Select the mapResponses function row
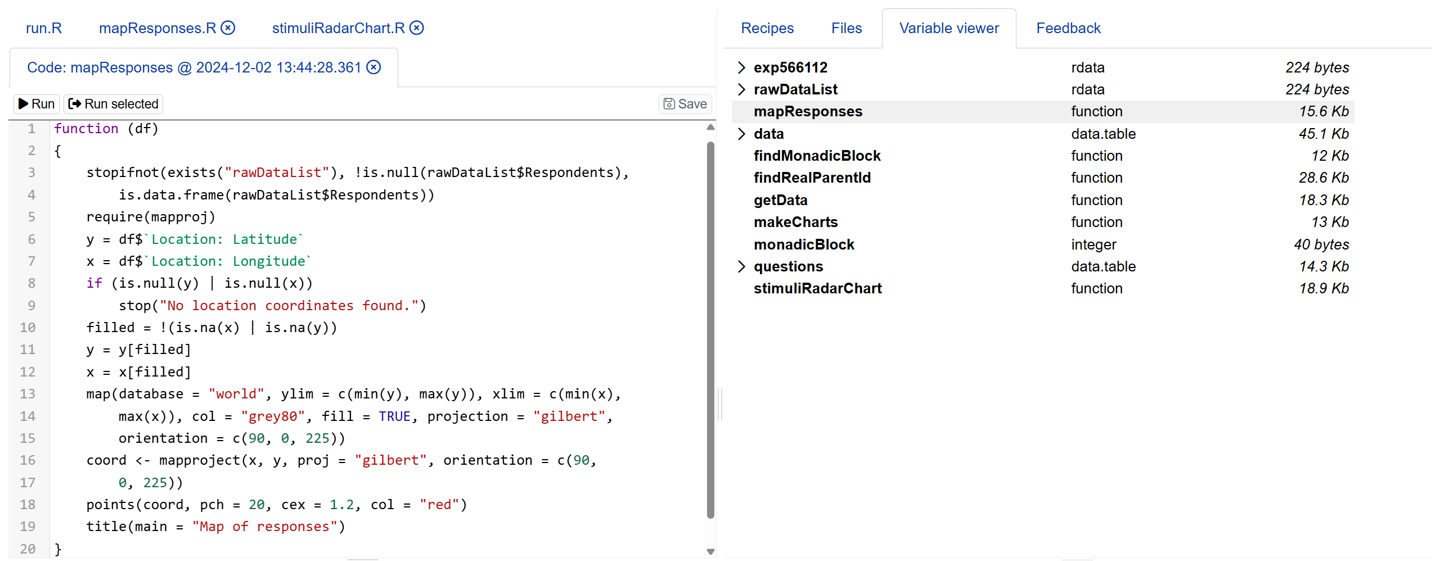This screenshot has height=561, width=1440. click(1043, 112)
